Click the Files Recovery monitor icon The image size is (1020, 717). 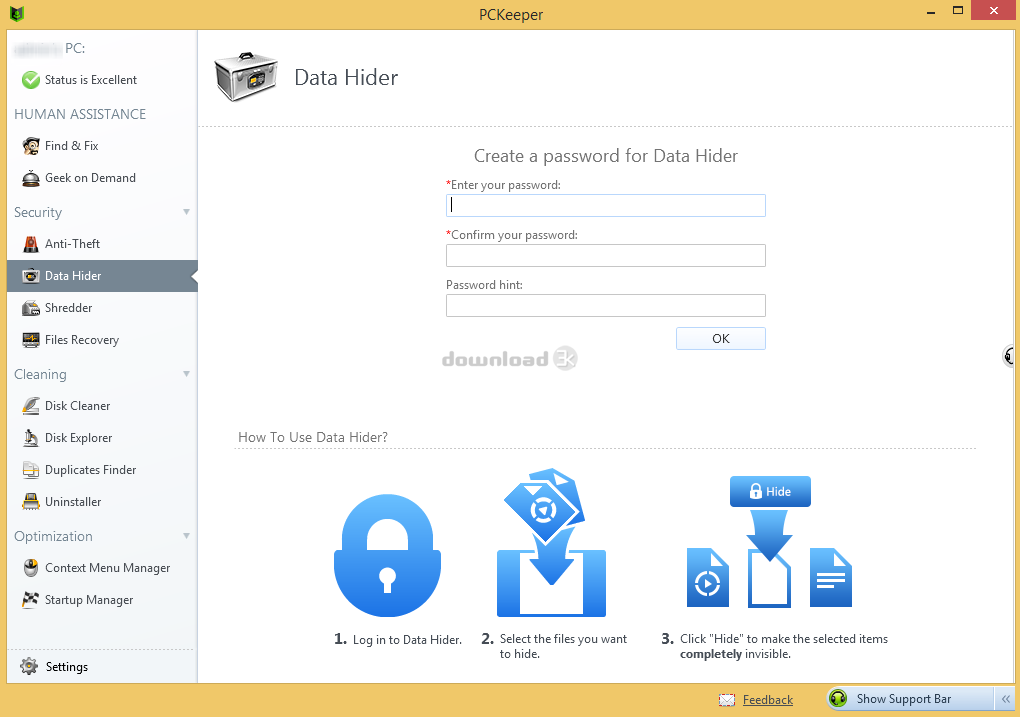(31, 340)
